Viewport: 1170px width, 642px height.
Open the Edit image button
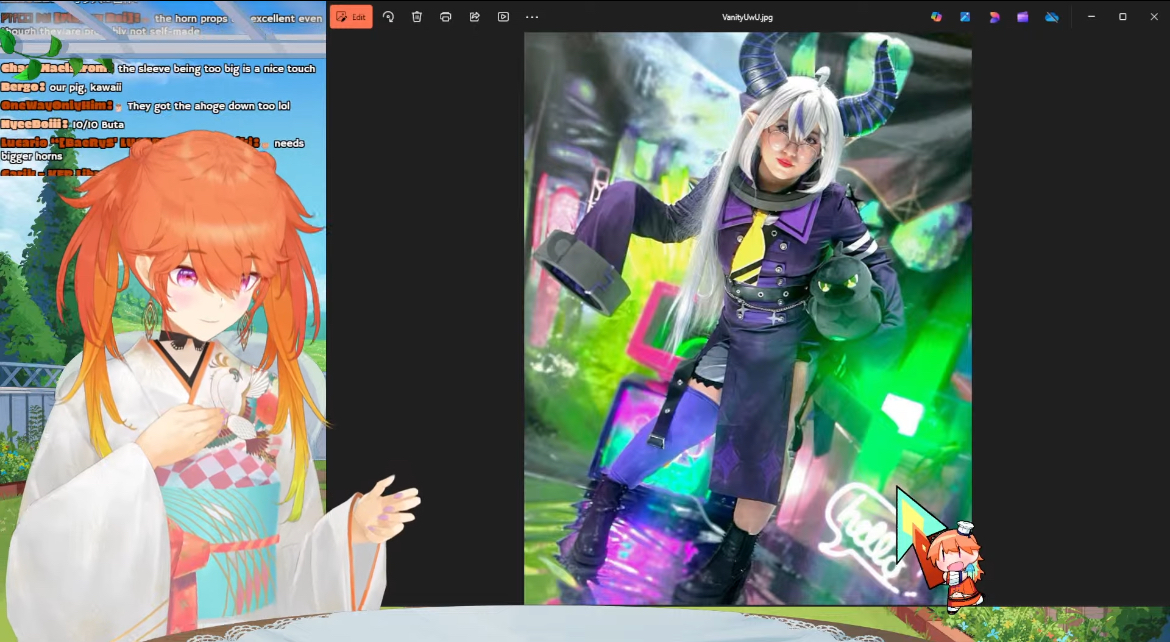pos(351,16)
